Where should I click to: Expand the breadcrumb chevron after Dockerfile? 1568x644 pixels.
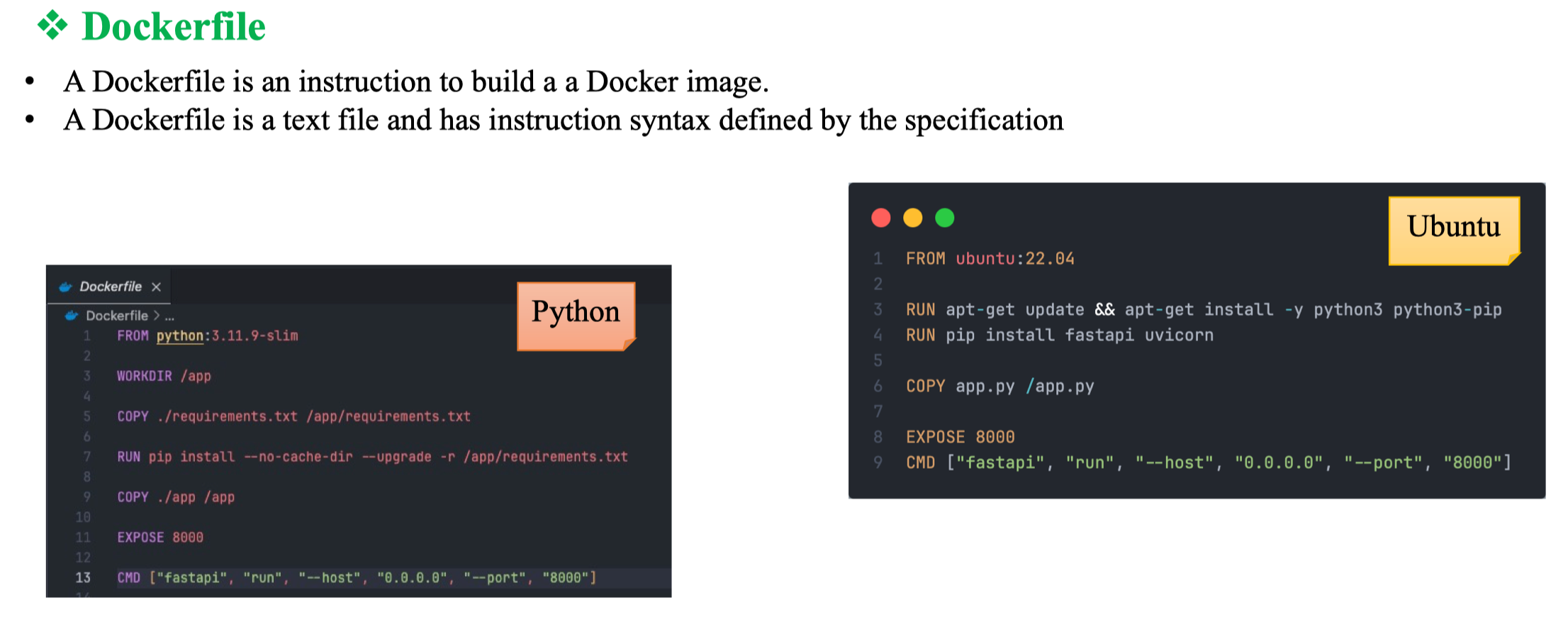pyautogui.click(x=157, y=316)
